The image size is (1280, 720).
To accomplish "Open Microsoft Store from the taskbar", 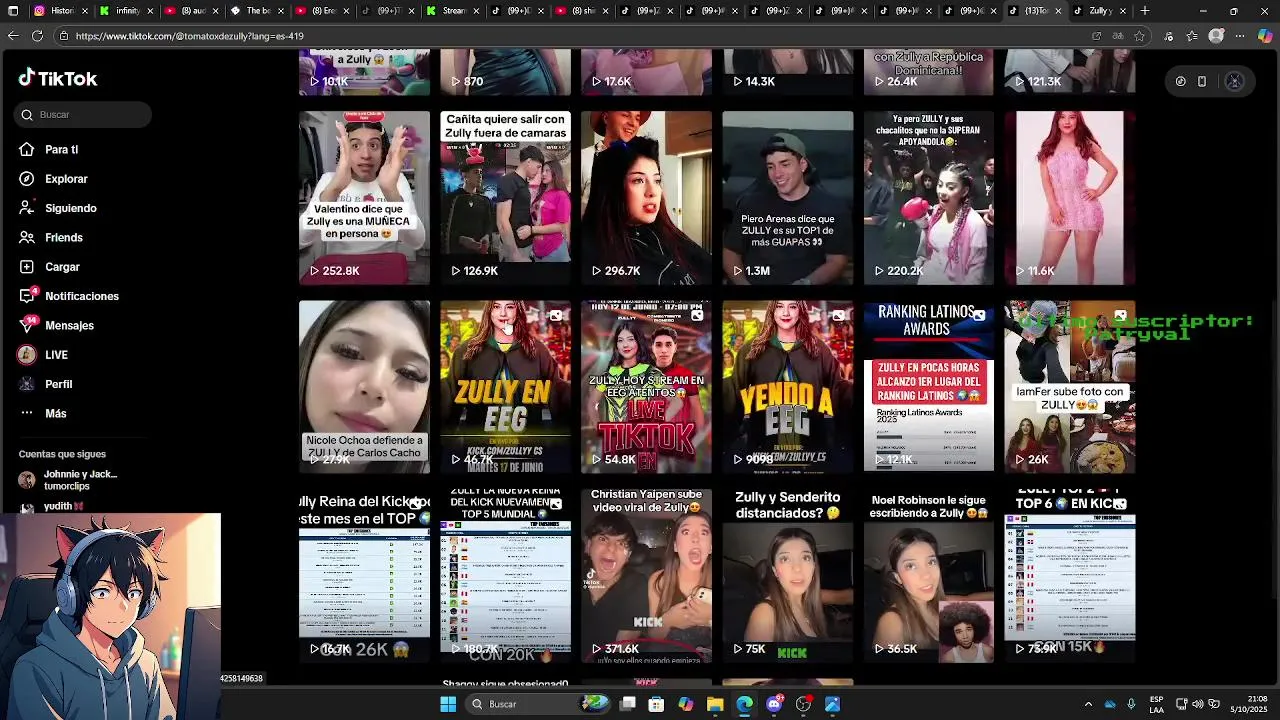I will (657, 704).
